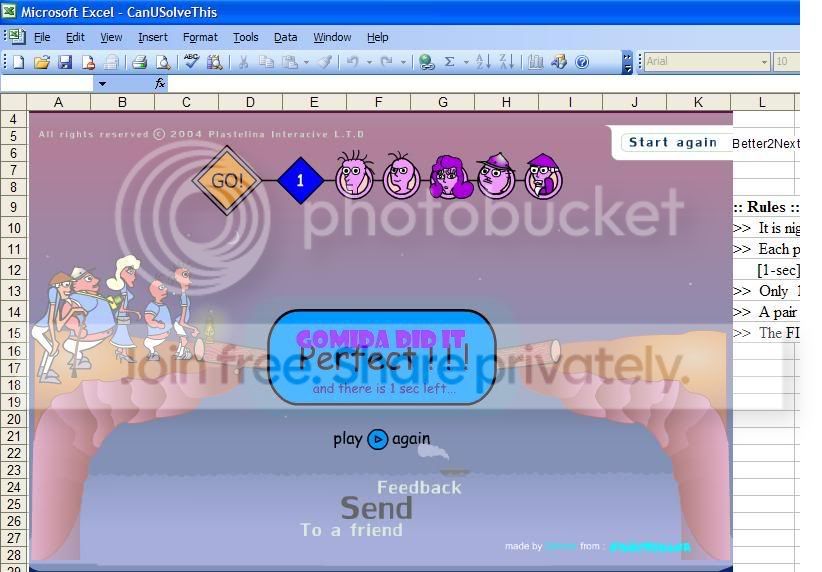Viewport: 822px width, 572px height.
Task: Open the View menu
Action: coord(111,37)
